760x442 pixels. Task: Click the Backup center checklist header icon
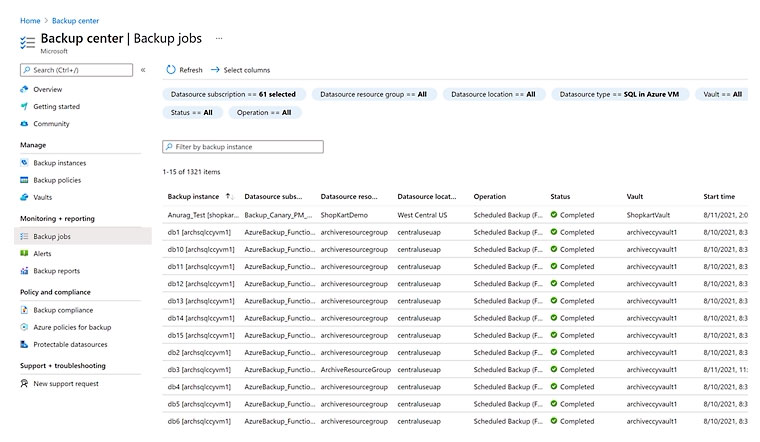[x=28, y=43]
